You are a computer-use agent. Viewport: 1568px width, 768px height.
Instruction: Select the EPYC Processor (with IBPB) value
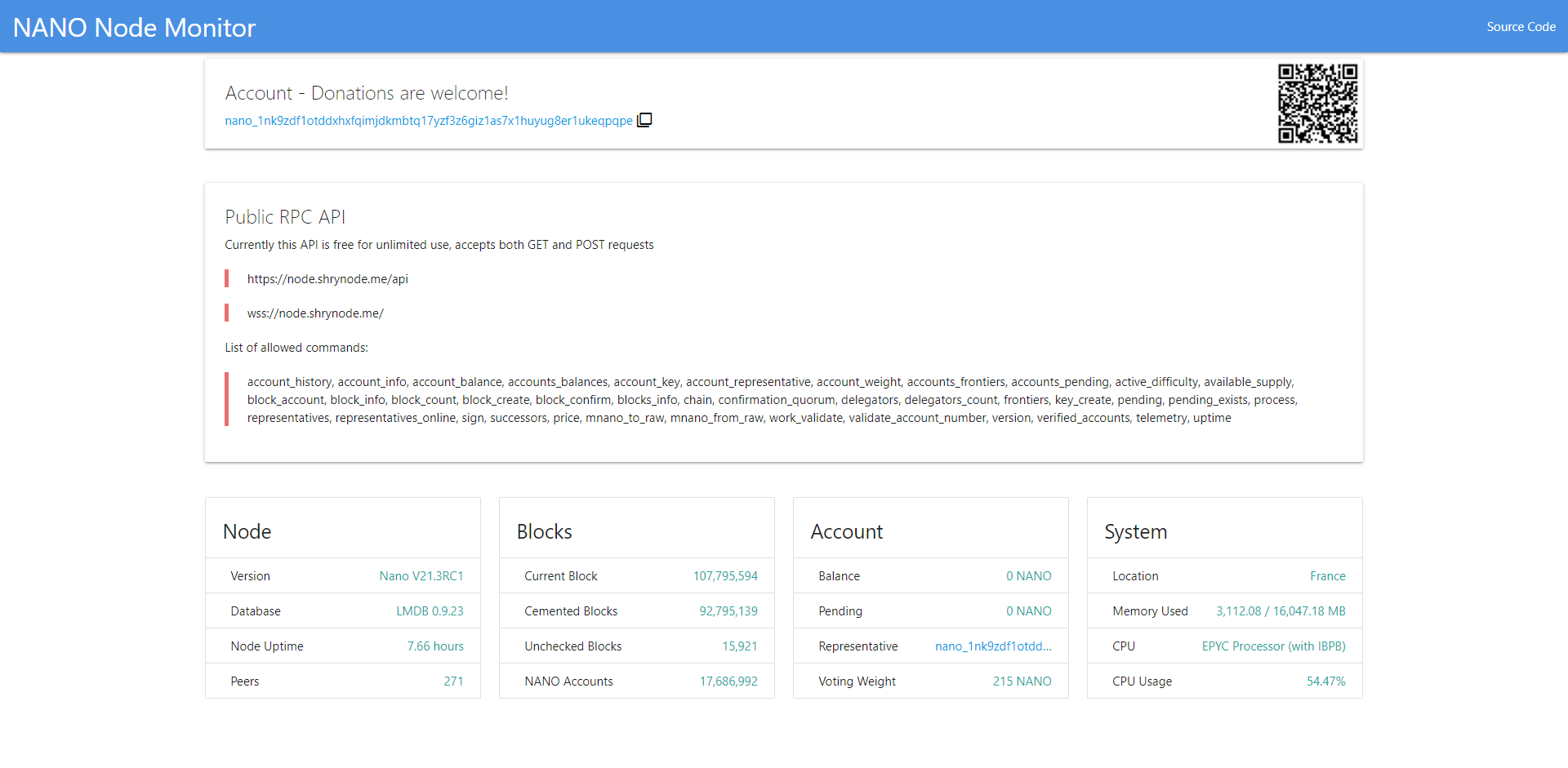coord(1273,646)
